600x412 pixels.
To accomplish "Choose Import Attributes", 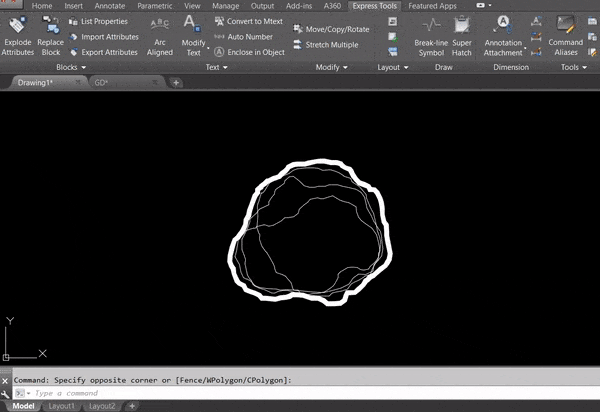I will [104, 37].
